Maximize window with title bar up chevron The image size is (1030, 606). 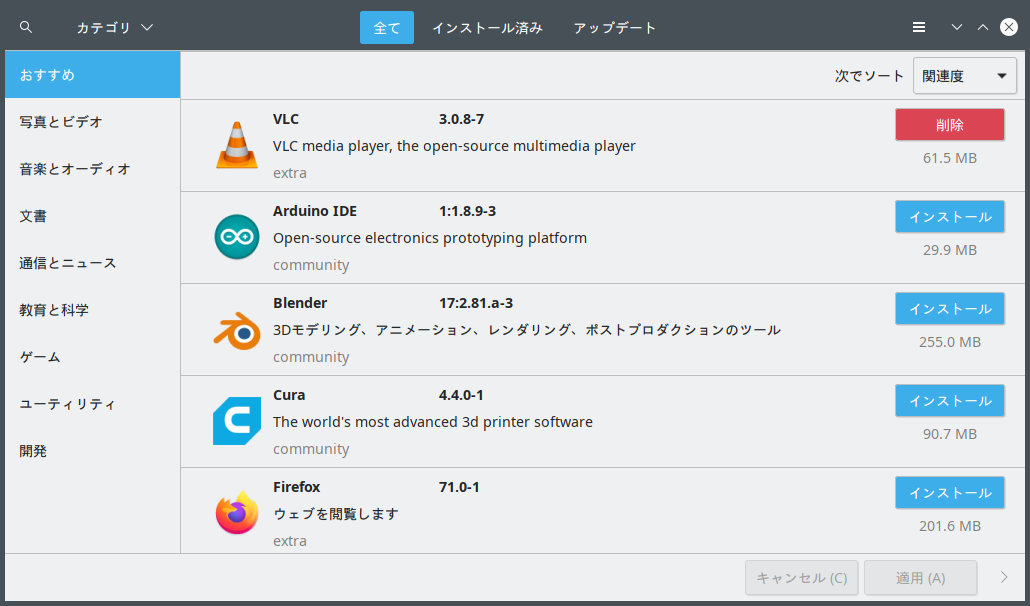pyautogui.click(x=983, y=27)
